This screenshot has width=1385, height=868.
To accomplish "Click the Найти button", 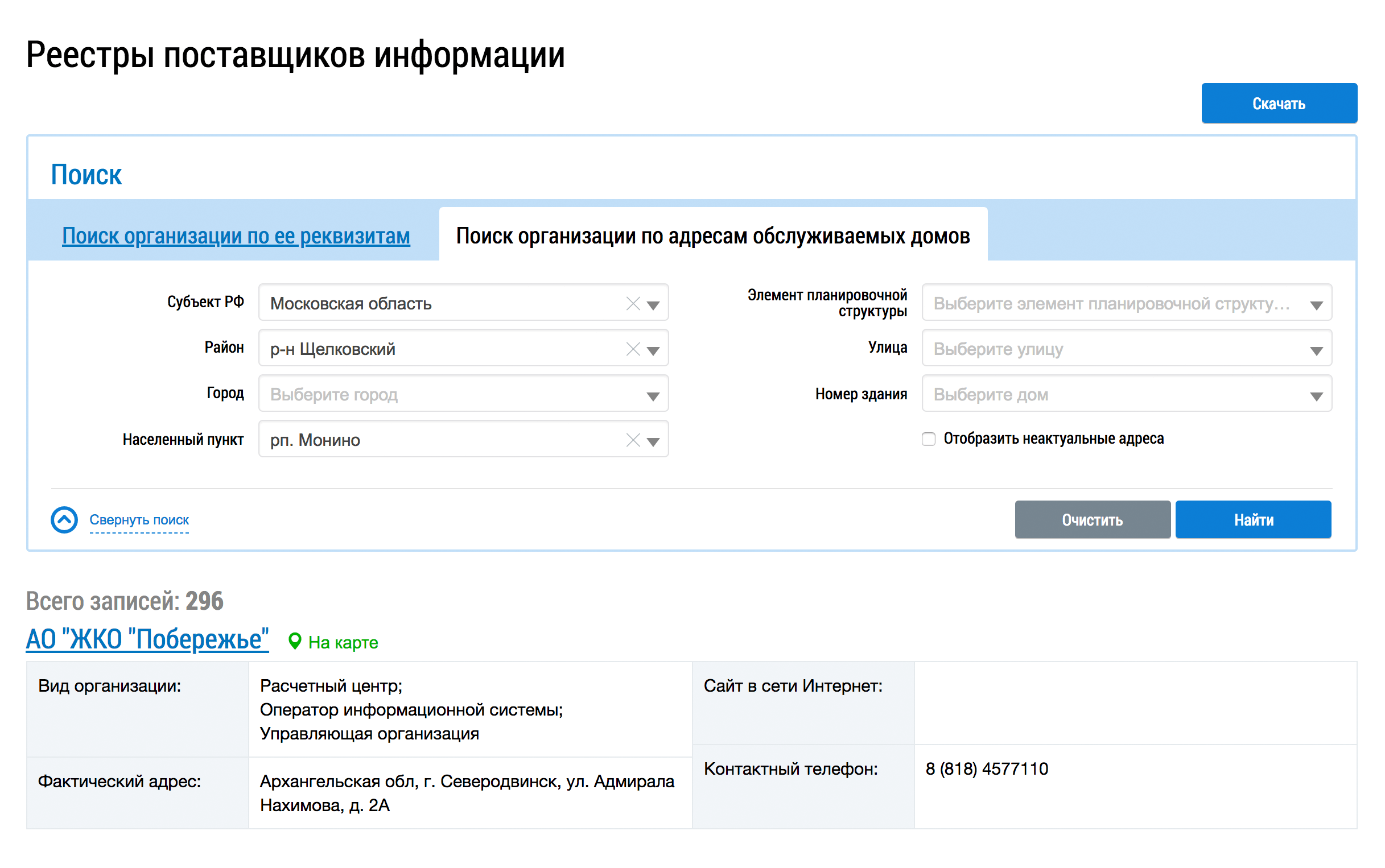I will tap(1253, 519).
